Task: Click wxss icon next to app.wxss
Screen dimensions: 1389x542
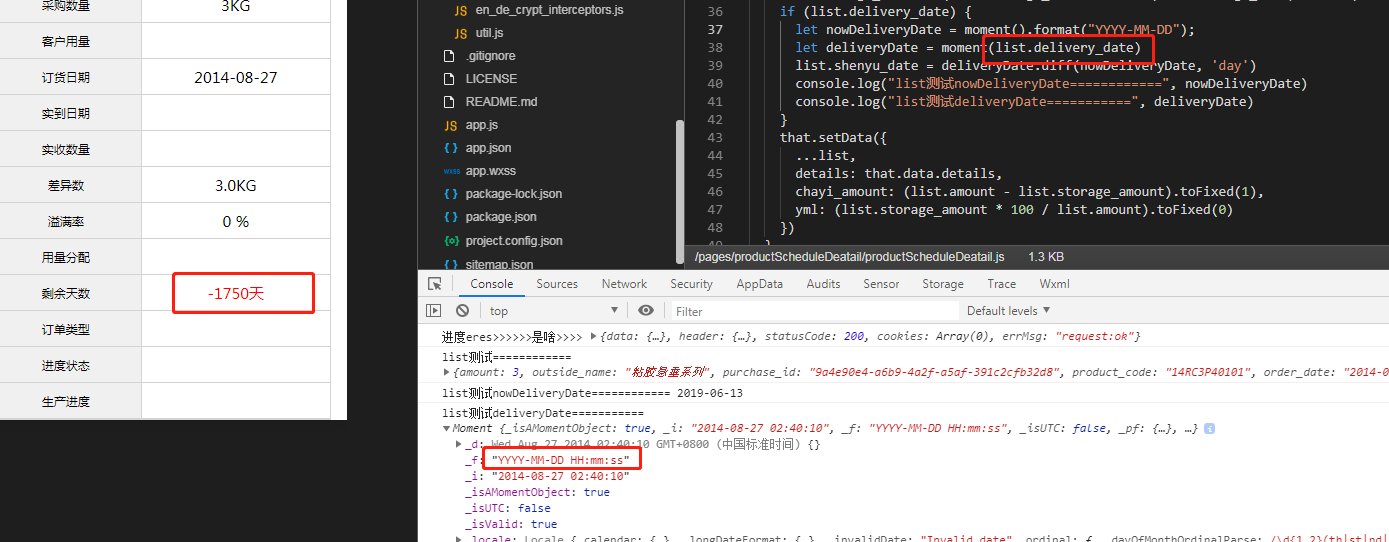Action: tap(450, 171)
